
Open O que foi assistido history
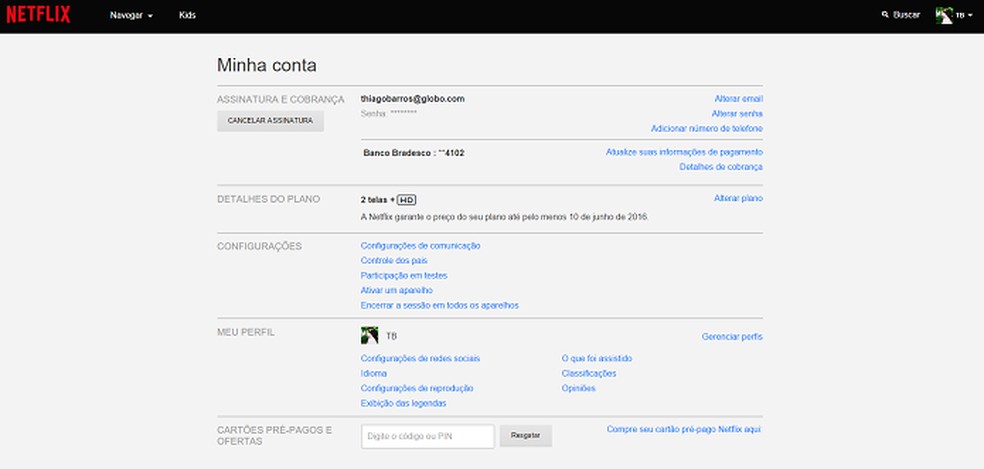(x=597, y=358)
